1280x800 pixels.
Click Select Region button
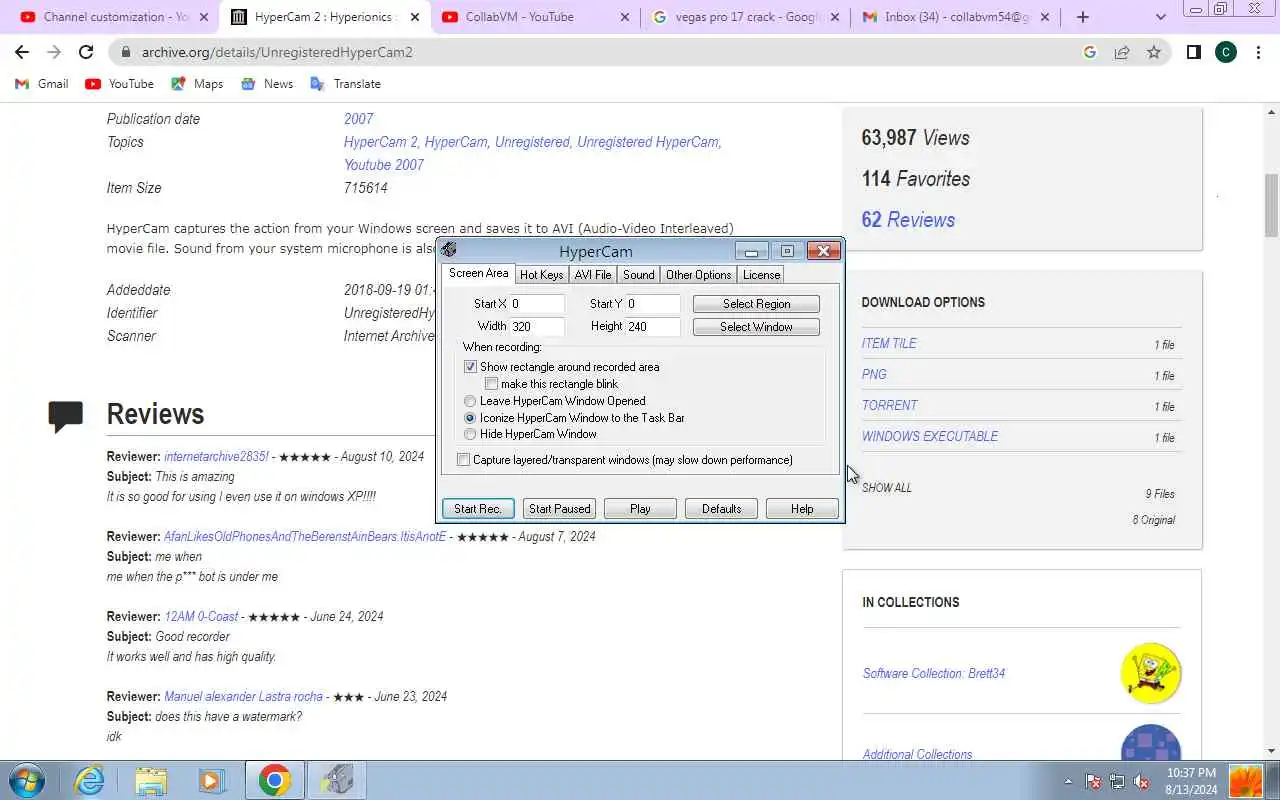click(x=756, y=304)
